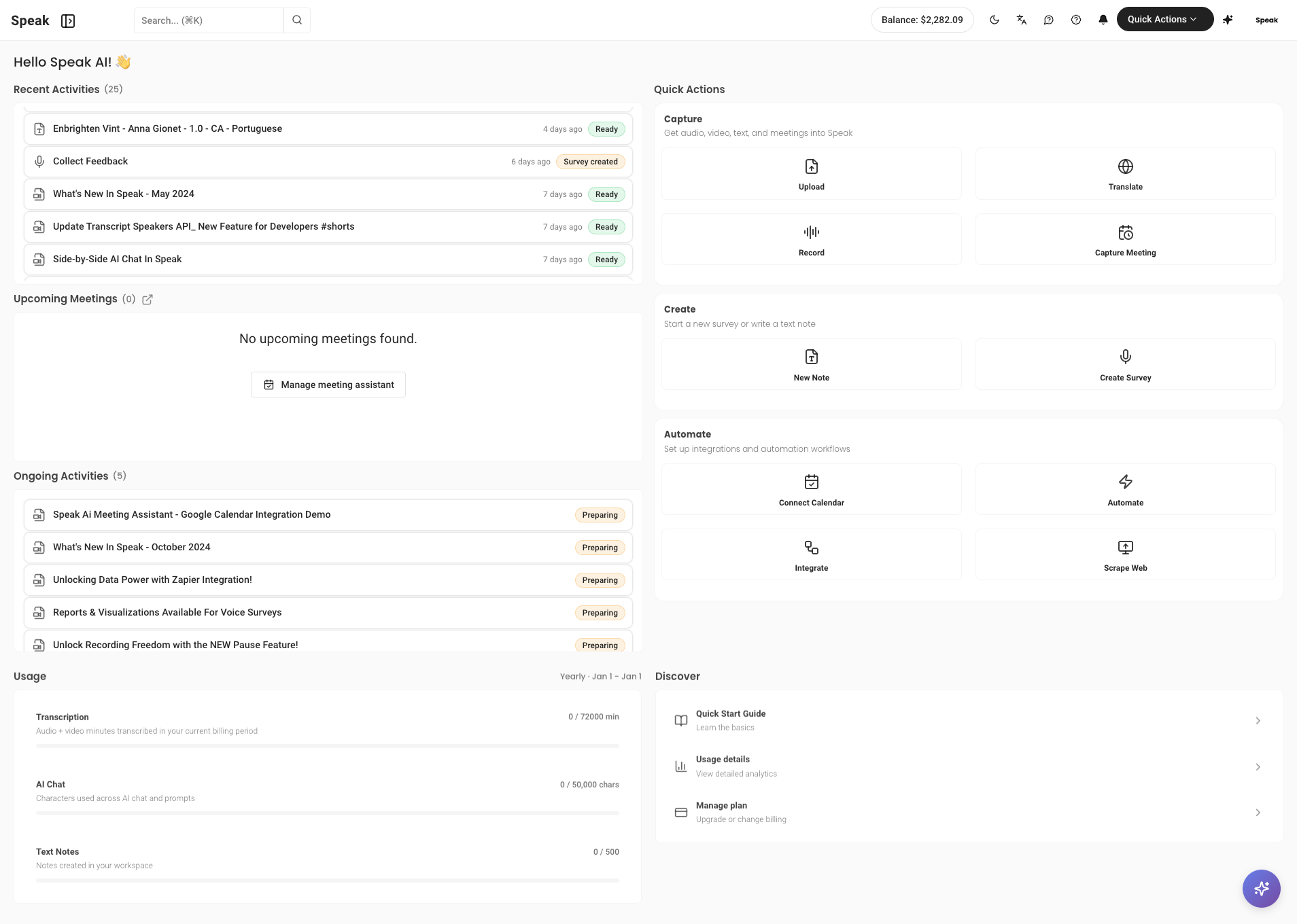Open What's New In Speak - October 2024
The width and height of the screenshot is (1297, 924).
328,548
